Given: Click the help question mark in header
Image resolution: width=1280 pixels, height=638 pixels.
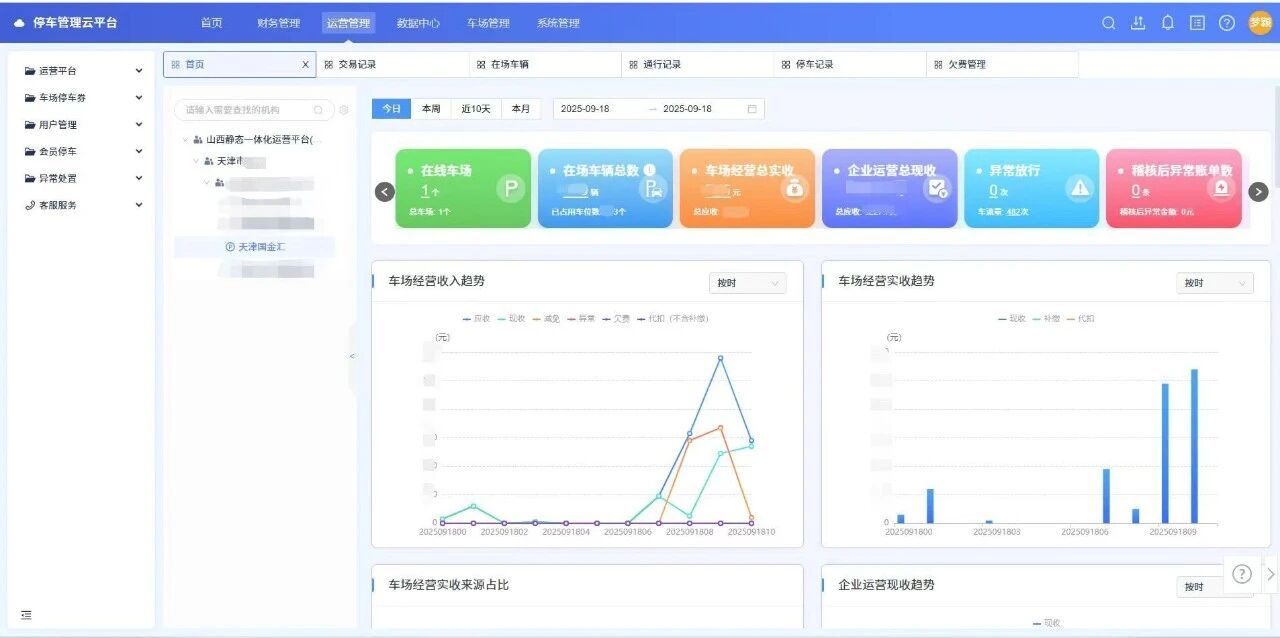Looking at the screenshot, I should (1226, 23).
